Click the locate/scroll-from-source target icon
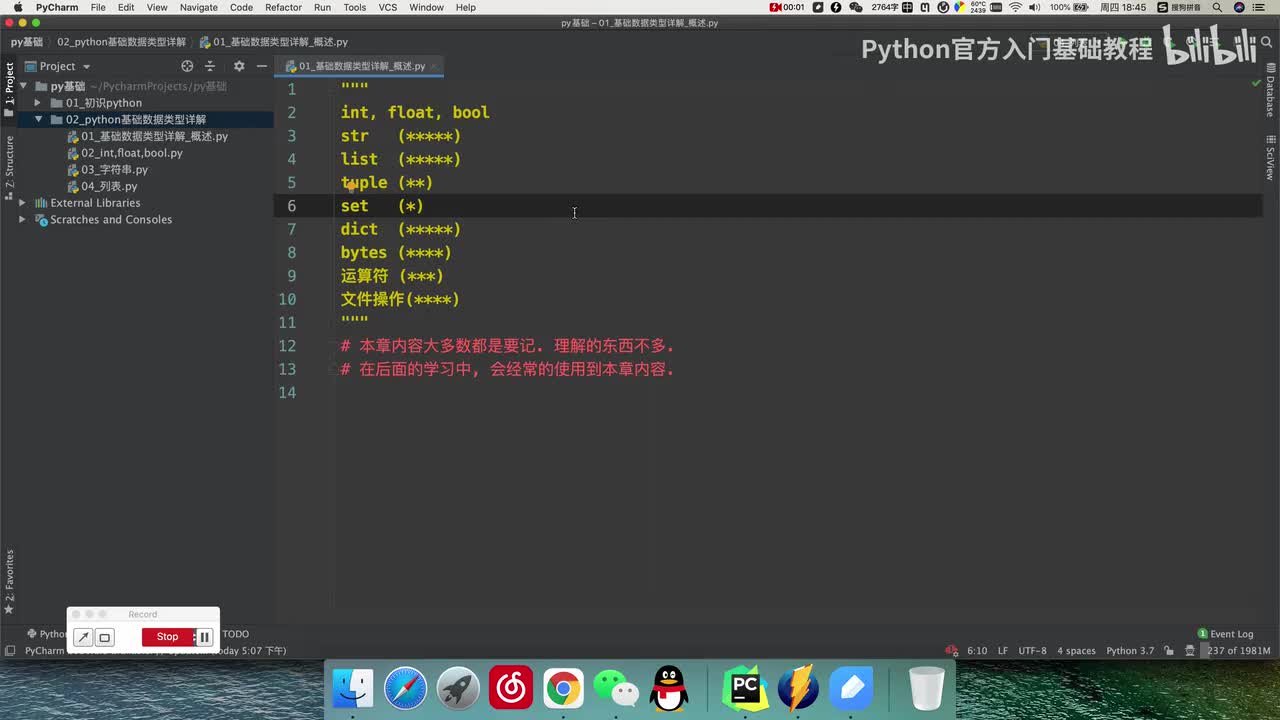 [x=187, y=66]
